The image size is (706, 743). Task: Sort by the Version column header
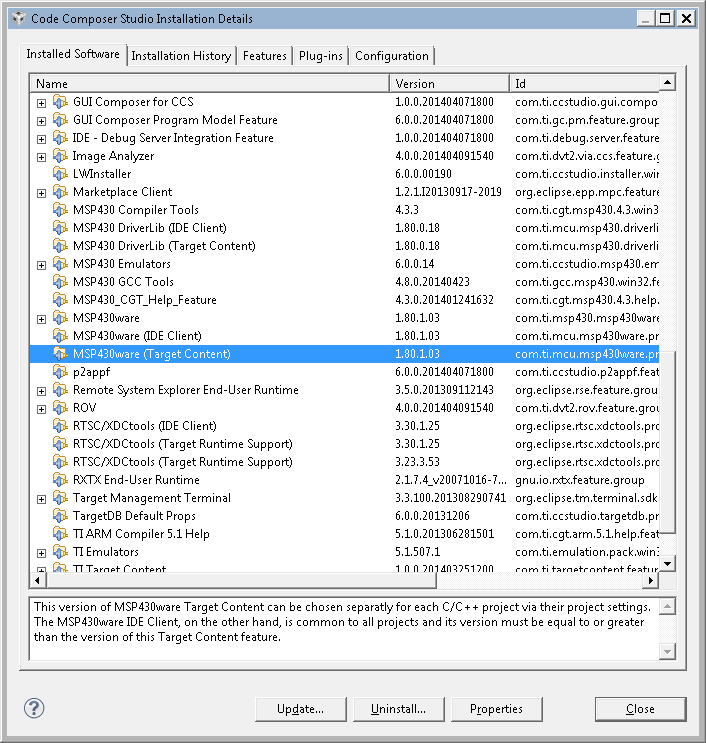[x=449, y=83]
